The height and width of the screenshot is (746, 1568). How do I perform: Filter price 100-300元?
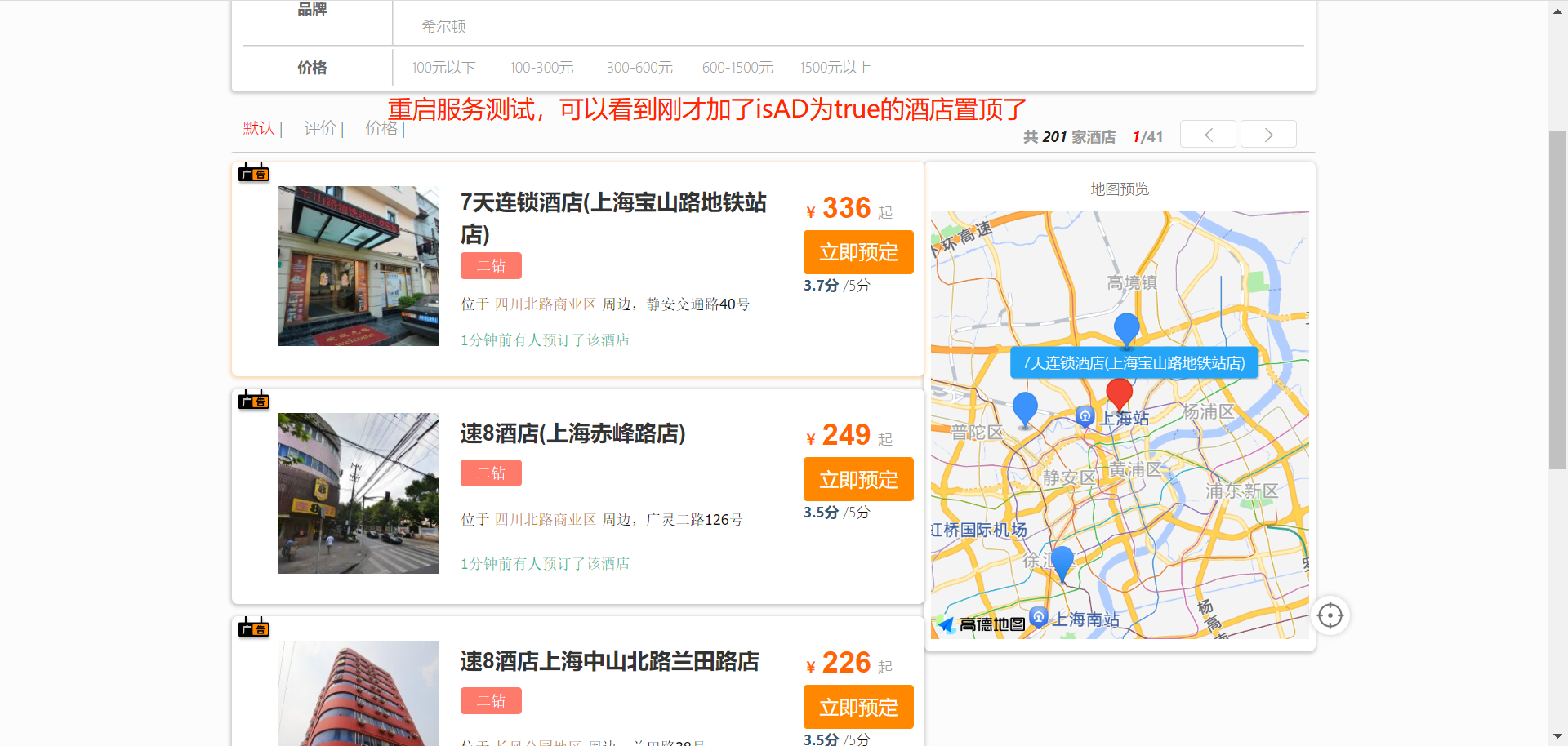pyautogui.click(x=541, y=68)
